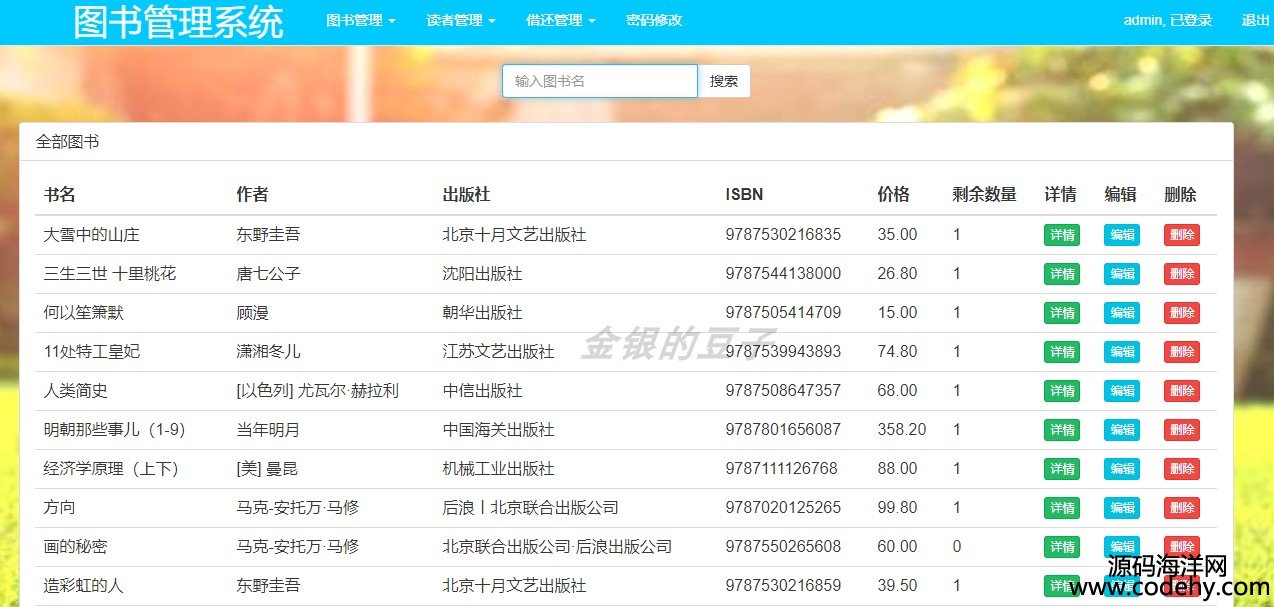Edit the book 三生三世 十里桃花

point(1122,274)
